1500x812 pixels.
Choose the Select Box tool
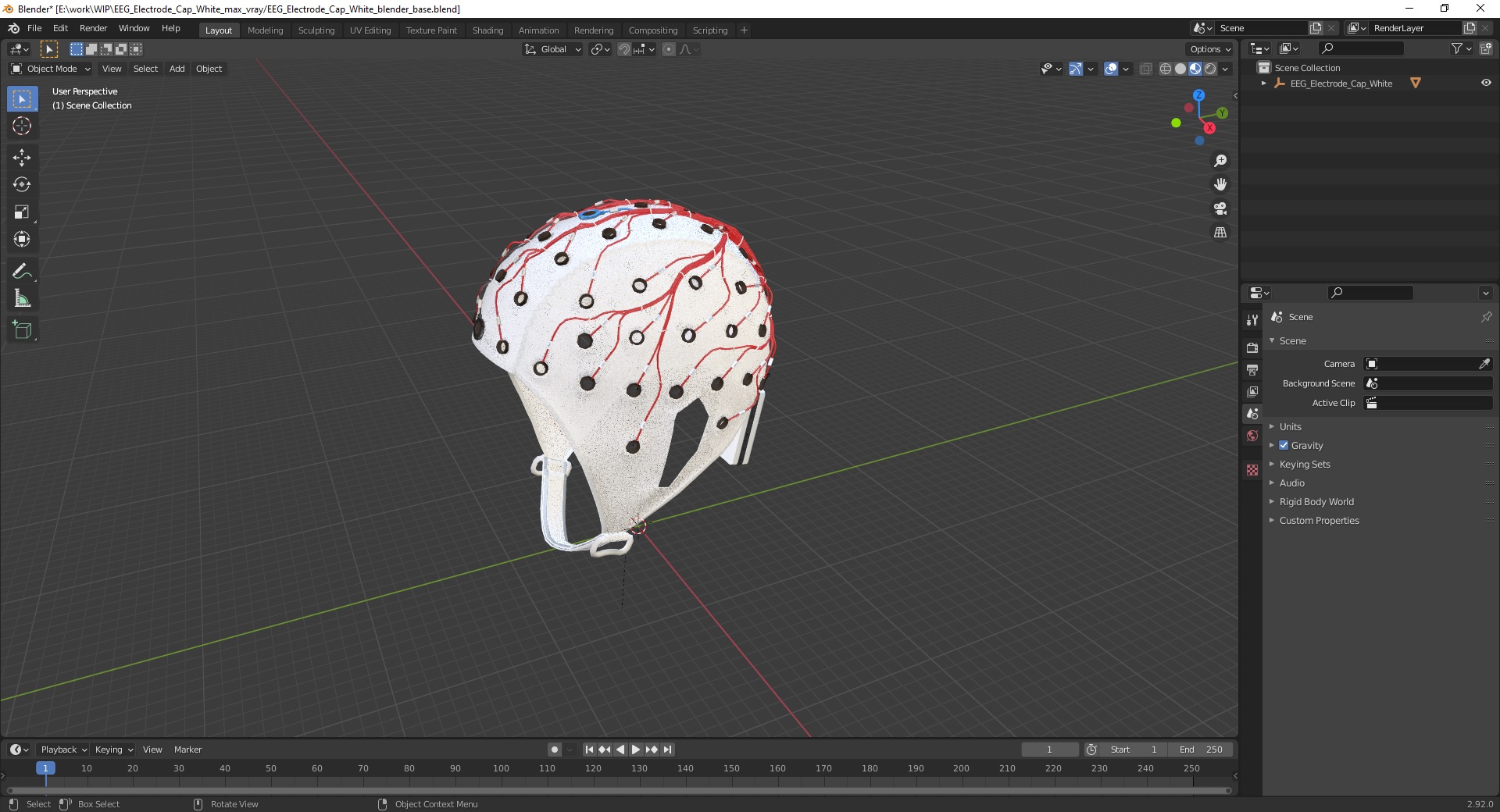22,99
